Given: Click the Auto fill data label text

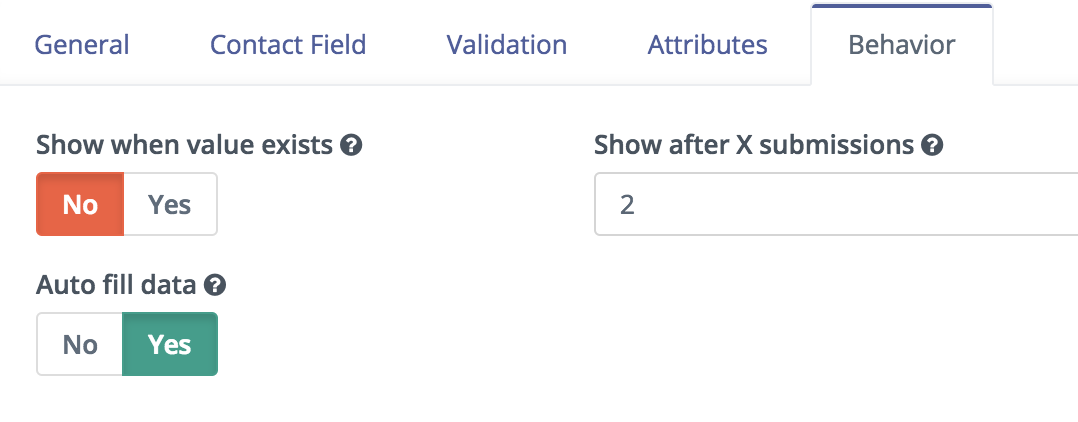Looking at the screenshot, I should click(116, 285).
